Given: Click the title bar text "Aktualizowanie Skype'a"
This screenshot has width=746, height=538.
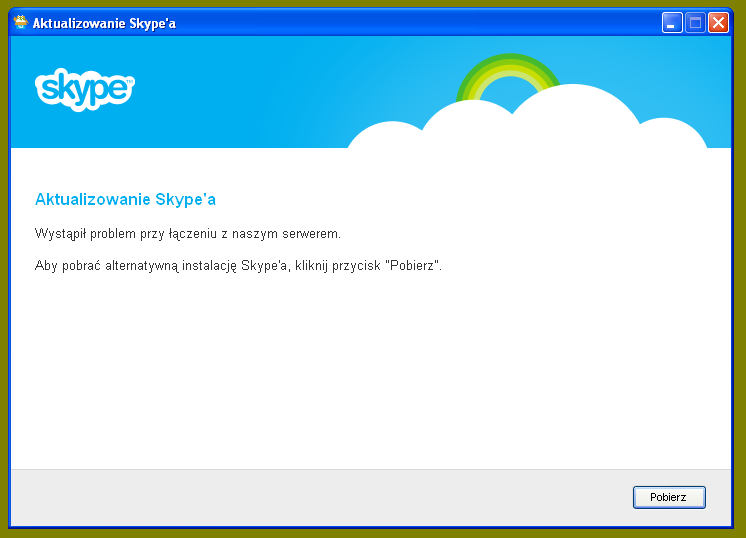Looking at the screenshot, I should (104, 23).
